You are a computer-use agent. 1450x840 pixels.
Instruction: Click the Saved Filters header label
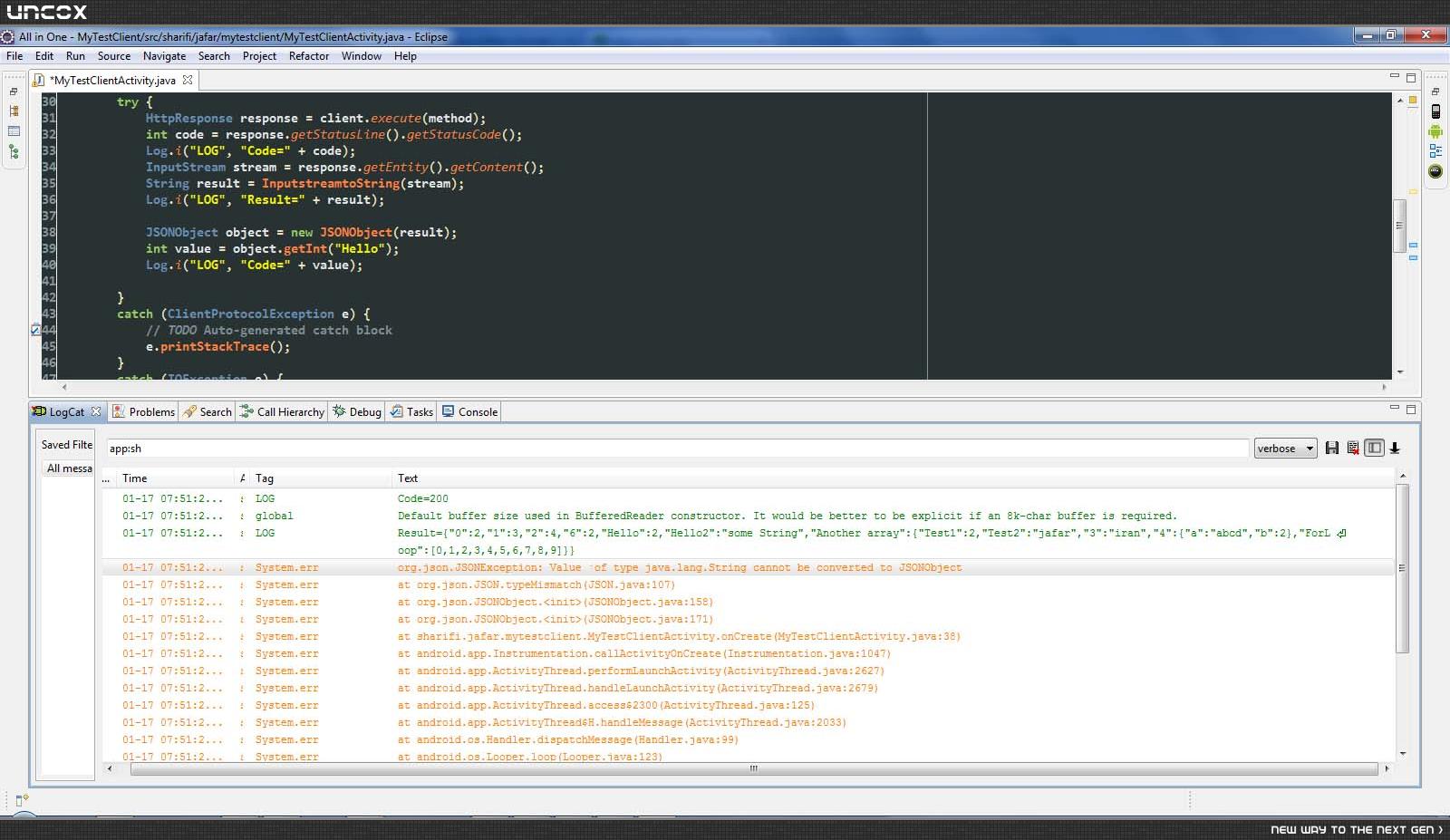[67, 445]
